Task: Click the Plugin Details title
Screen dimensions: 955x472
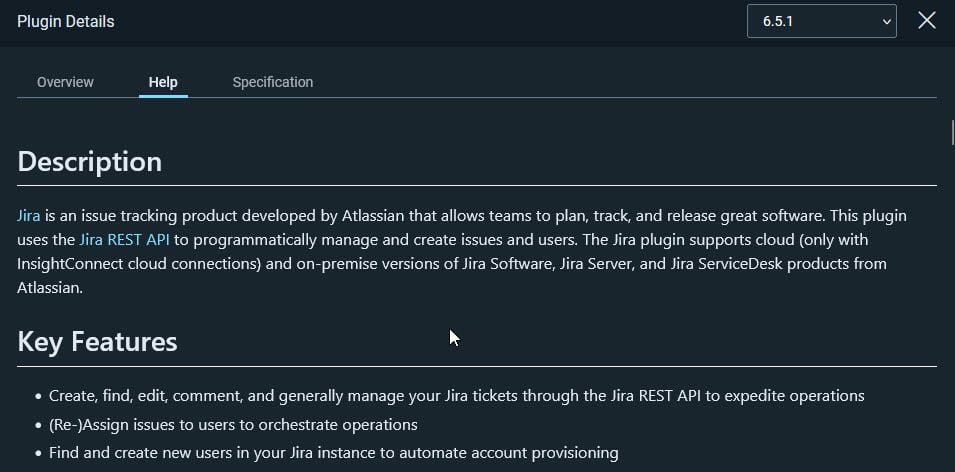Action: tap(66, 22)
